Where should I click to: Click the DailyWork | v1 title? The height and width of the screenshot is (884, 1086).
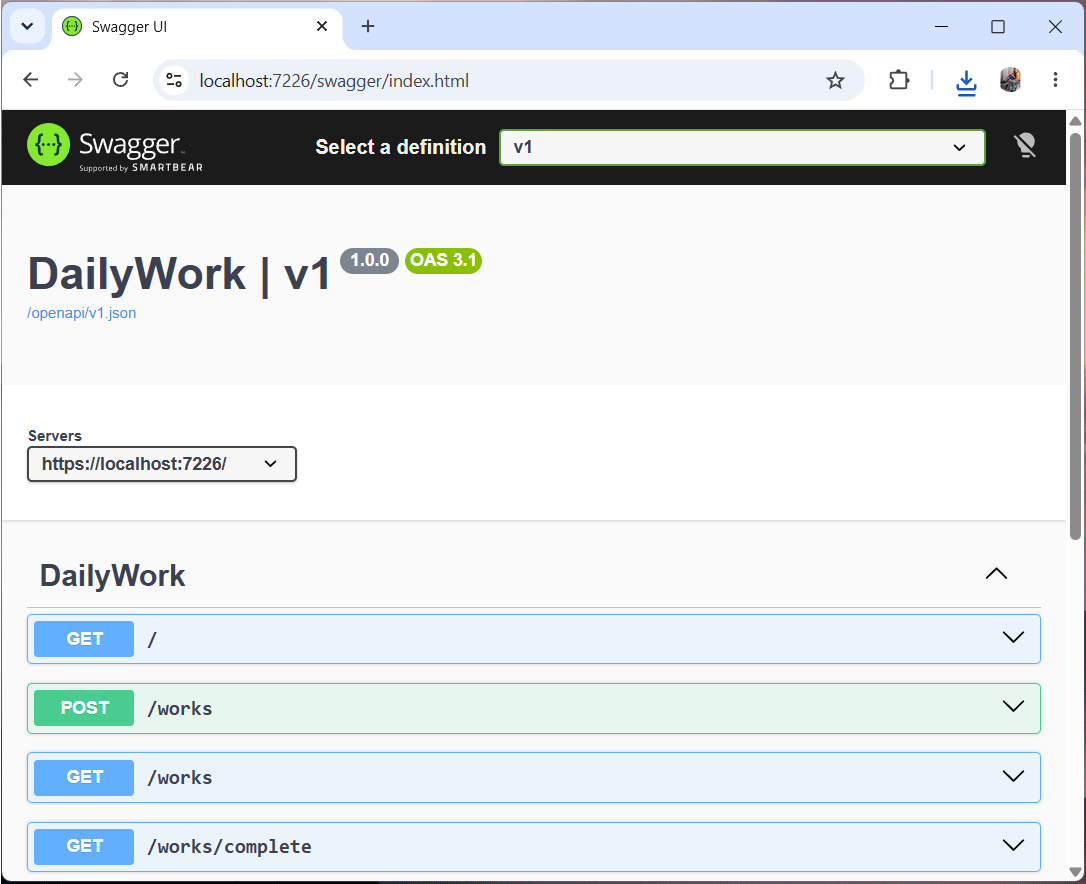(179, 274)
